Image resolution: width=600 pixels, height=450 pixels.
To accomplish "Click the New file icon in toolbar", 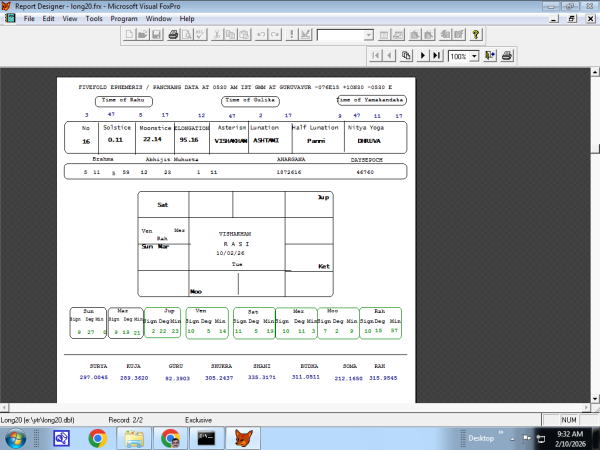I will pyautogui.click(x=127, y=35).
